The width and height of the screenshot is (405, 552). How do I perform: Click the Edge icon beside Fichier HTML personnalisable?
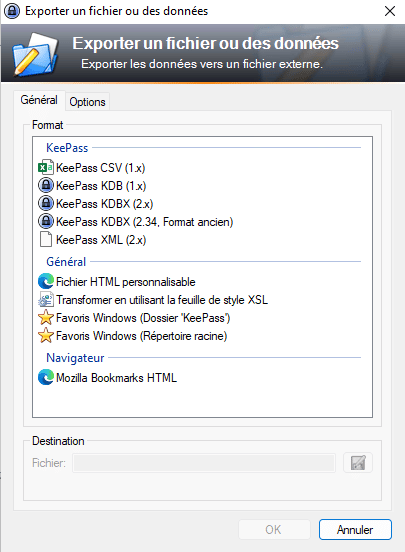(46, 282)
